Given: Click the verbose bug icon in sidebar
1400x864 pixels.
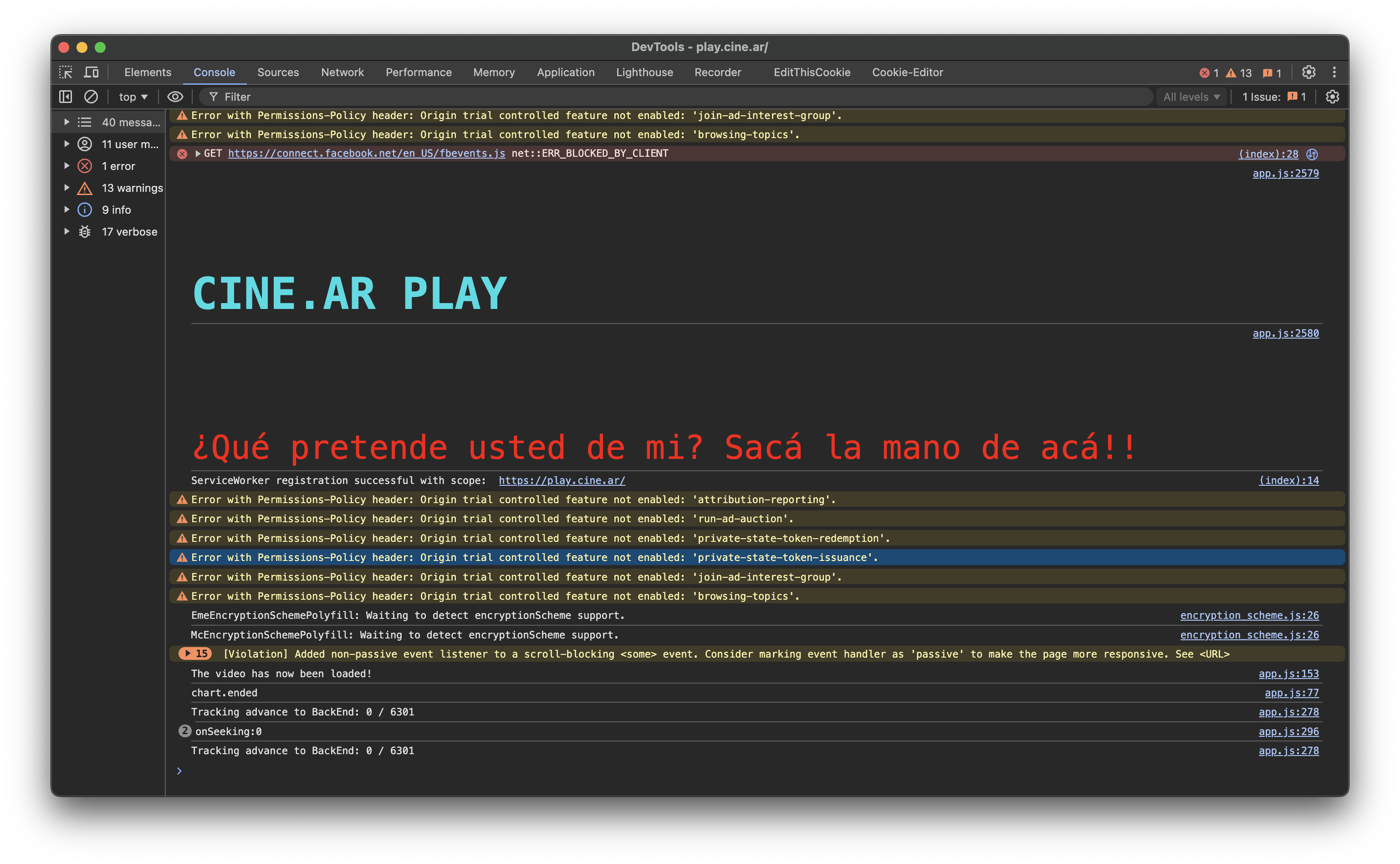Looking at the screenshot, I should point(85,231).
